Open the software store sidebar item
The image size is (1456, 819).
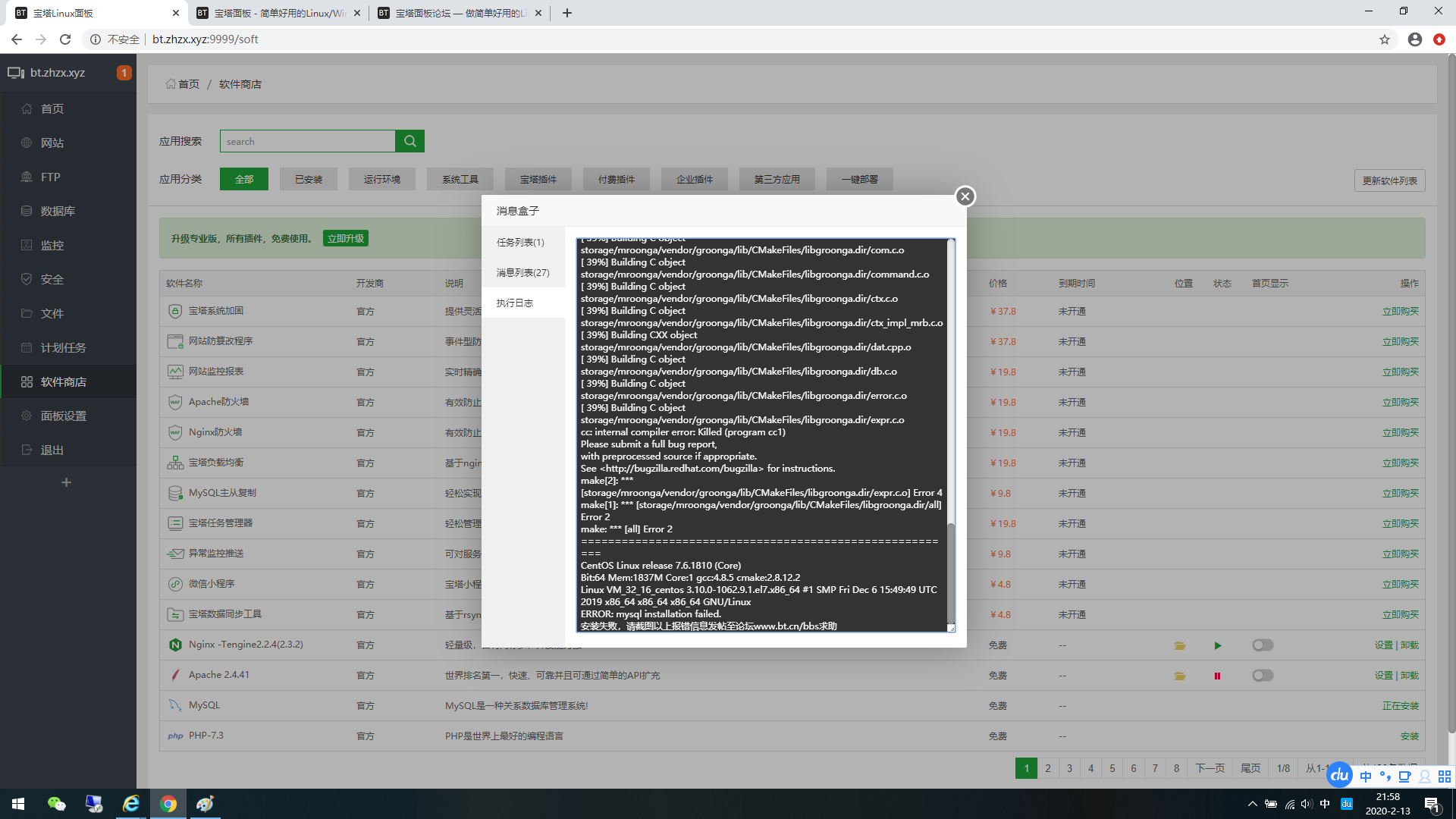[x=64, y=381]
